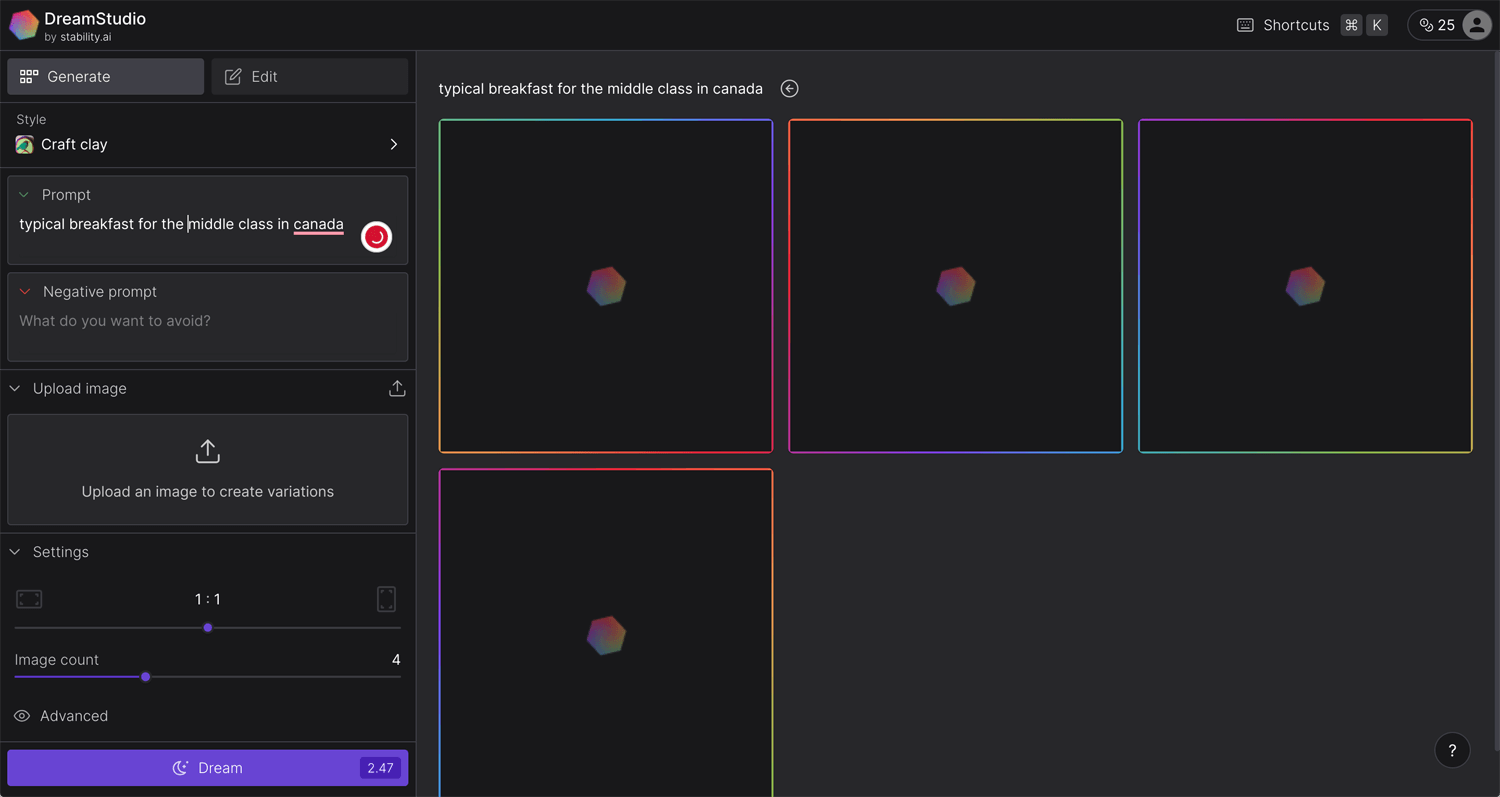Click the DreamStudio hexagon logo
The height and width of the screenshot is (797, 1500).
click(24, 25)
